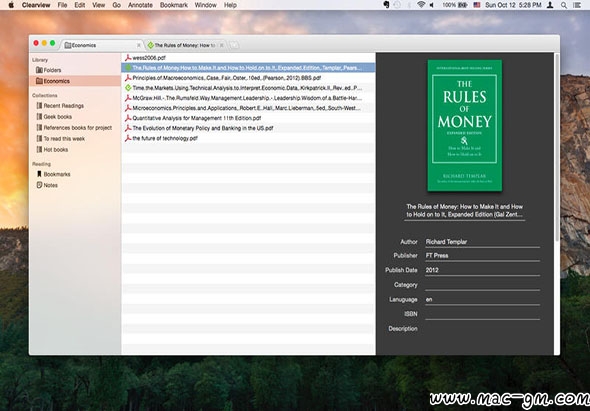590x411 pixels.
Task: Click the PDF icon of Principles of Macroeconomics
Action: (x=128, y=78)
